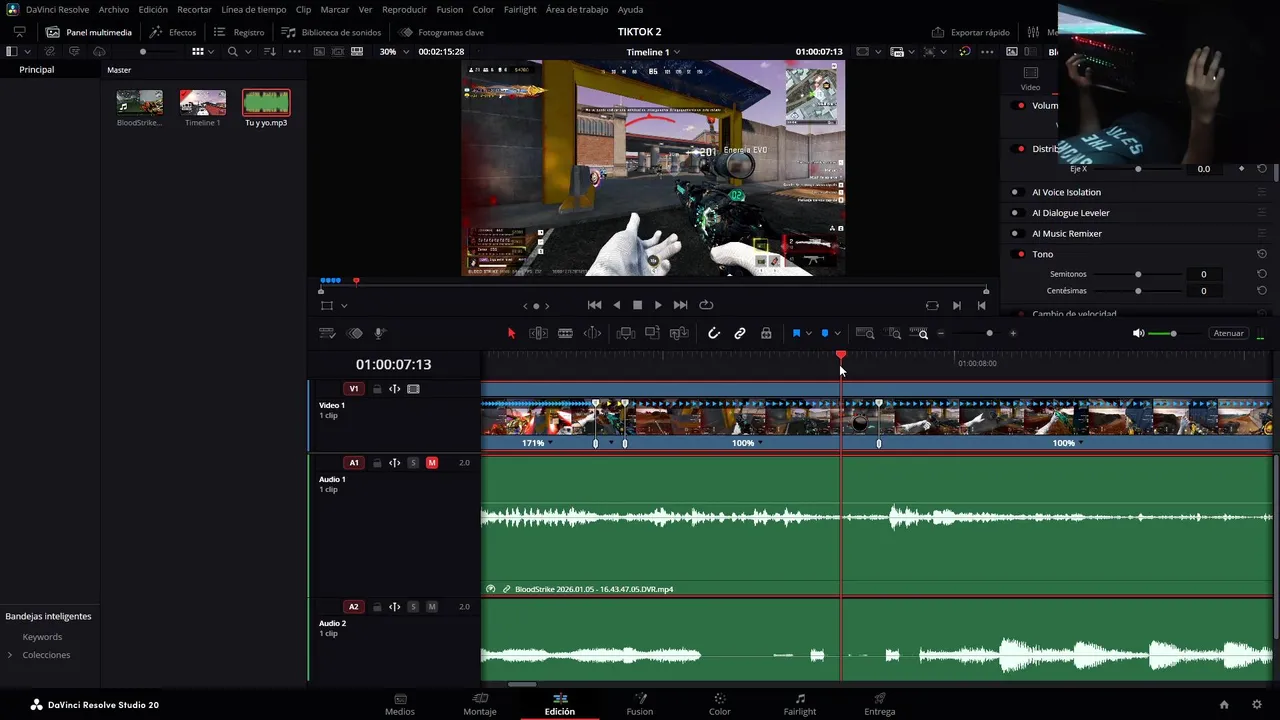Click the Atenuar button

click(x=1228, y=333)
